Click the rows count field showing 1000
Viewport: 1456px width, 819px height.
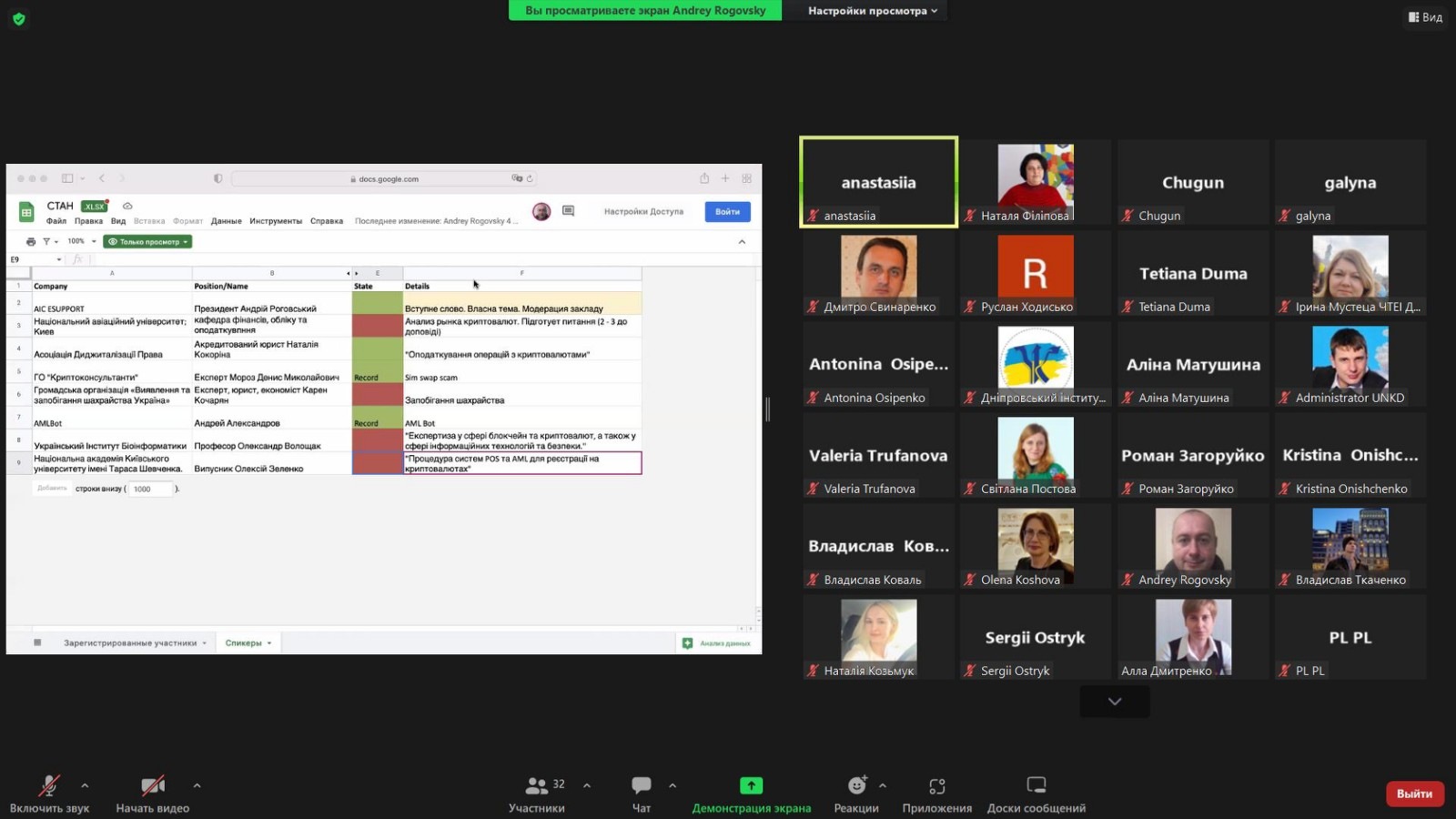[149, 489]
